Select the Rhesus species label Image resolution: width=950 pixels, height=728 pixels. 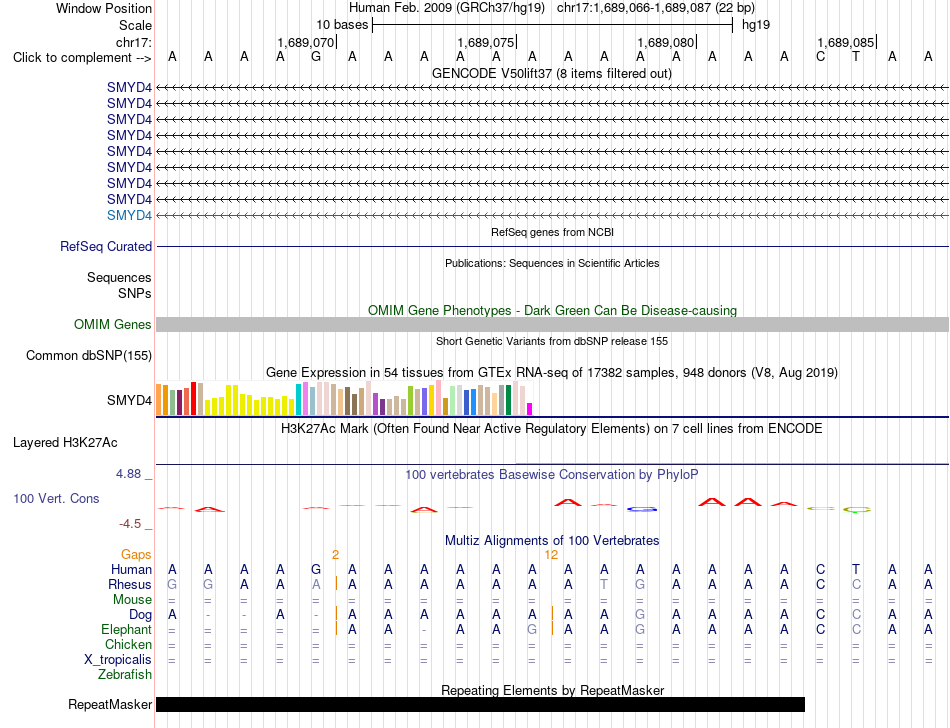(130, 584)
